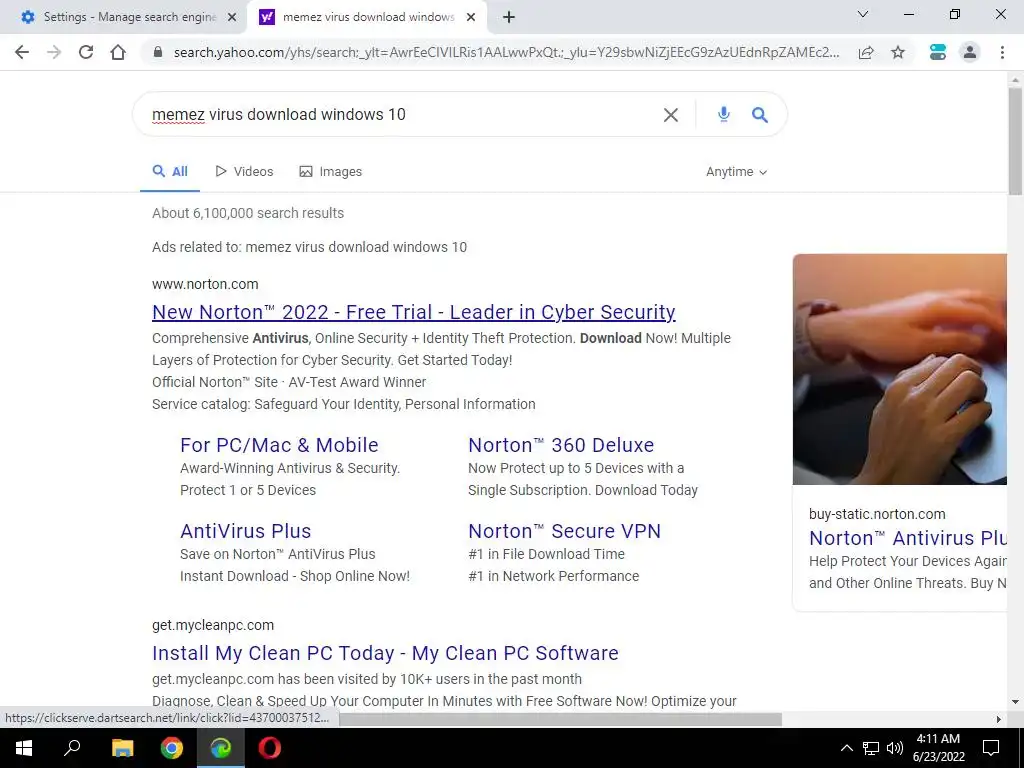Click the vertical scrollbar thumb
This screenshot has width=1024, height=768.
click(1015, 140)
